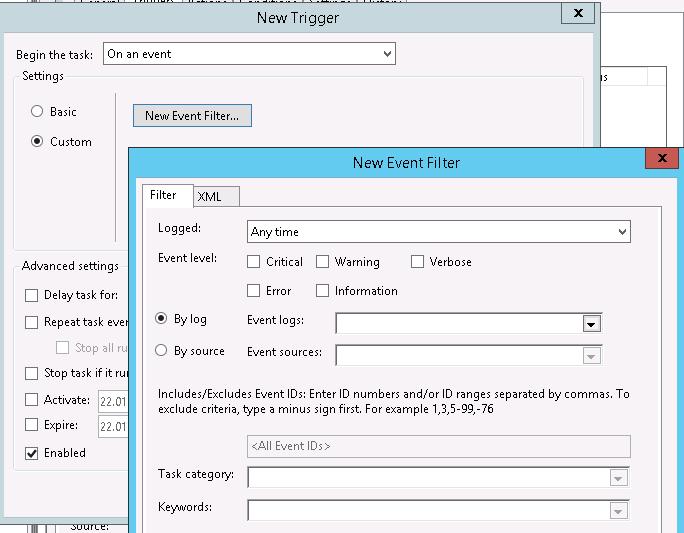Check the Critical event level box
This screenshot has height=533, width=684.
tap(253, 262)
